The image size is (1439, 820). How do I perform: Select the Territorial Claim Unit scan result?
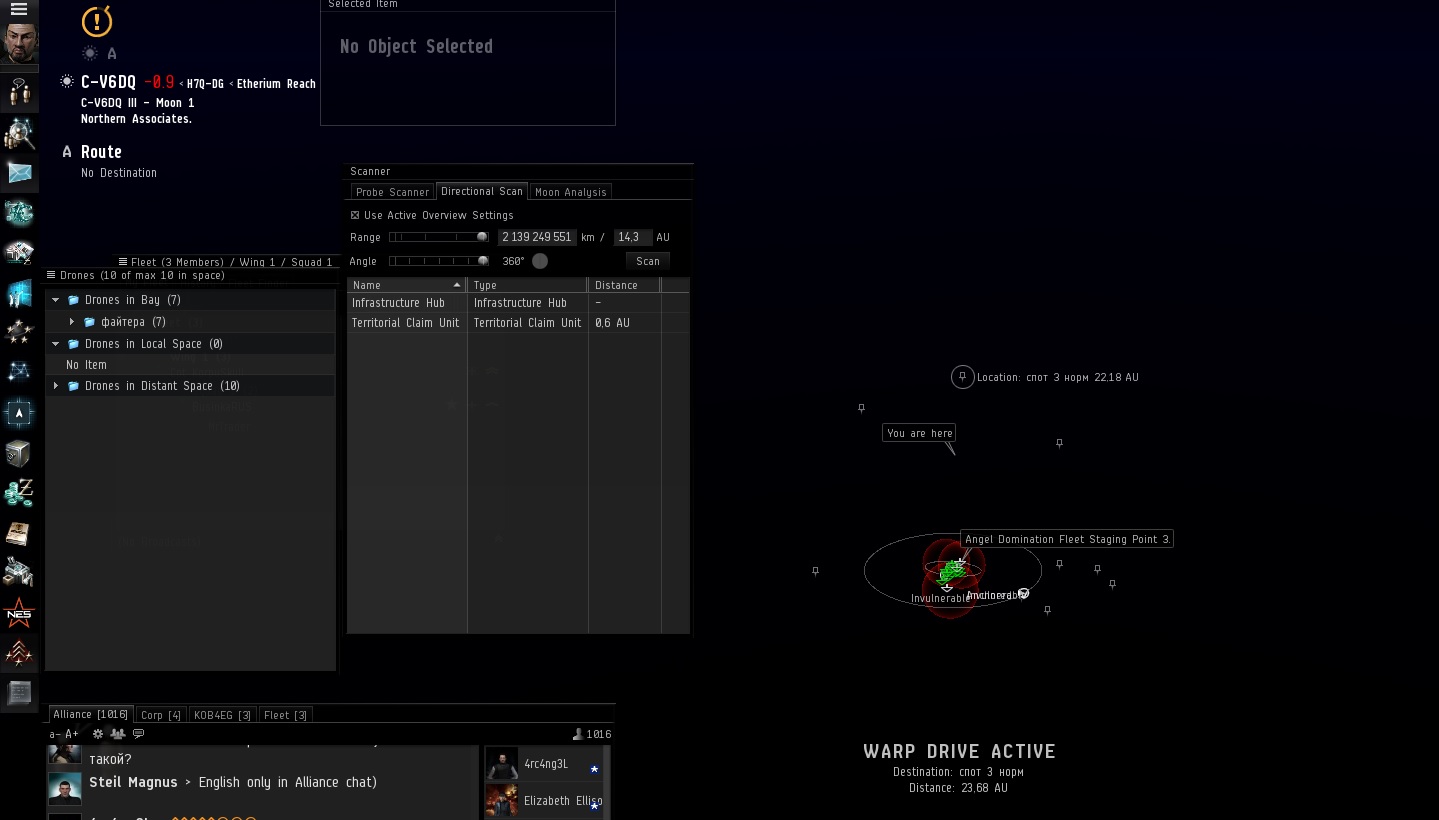point(518,323)
